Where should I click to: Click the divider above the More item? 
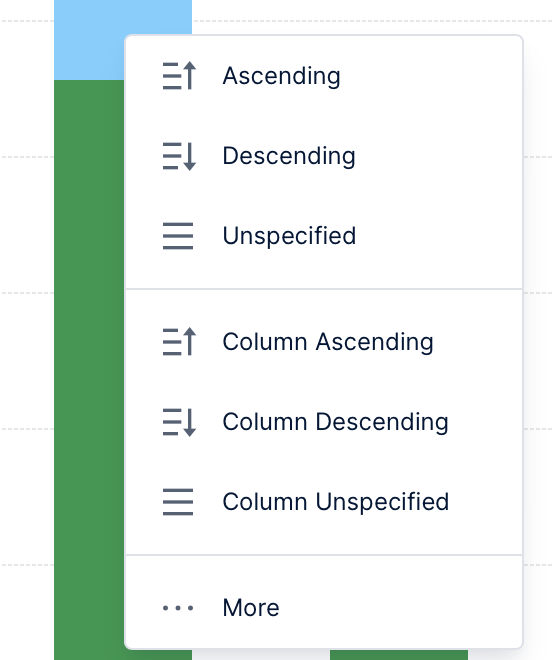324,555
